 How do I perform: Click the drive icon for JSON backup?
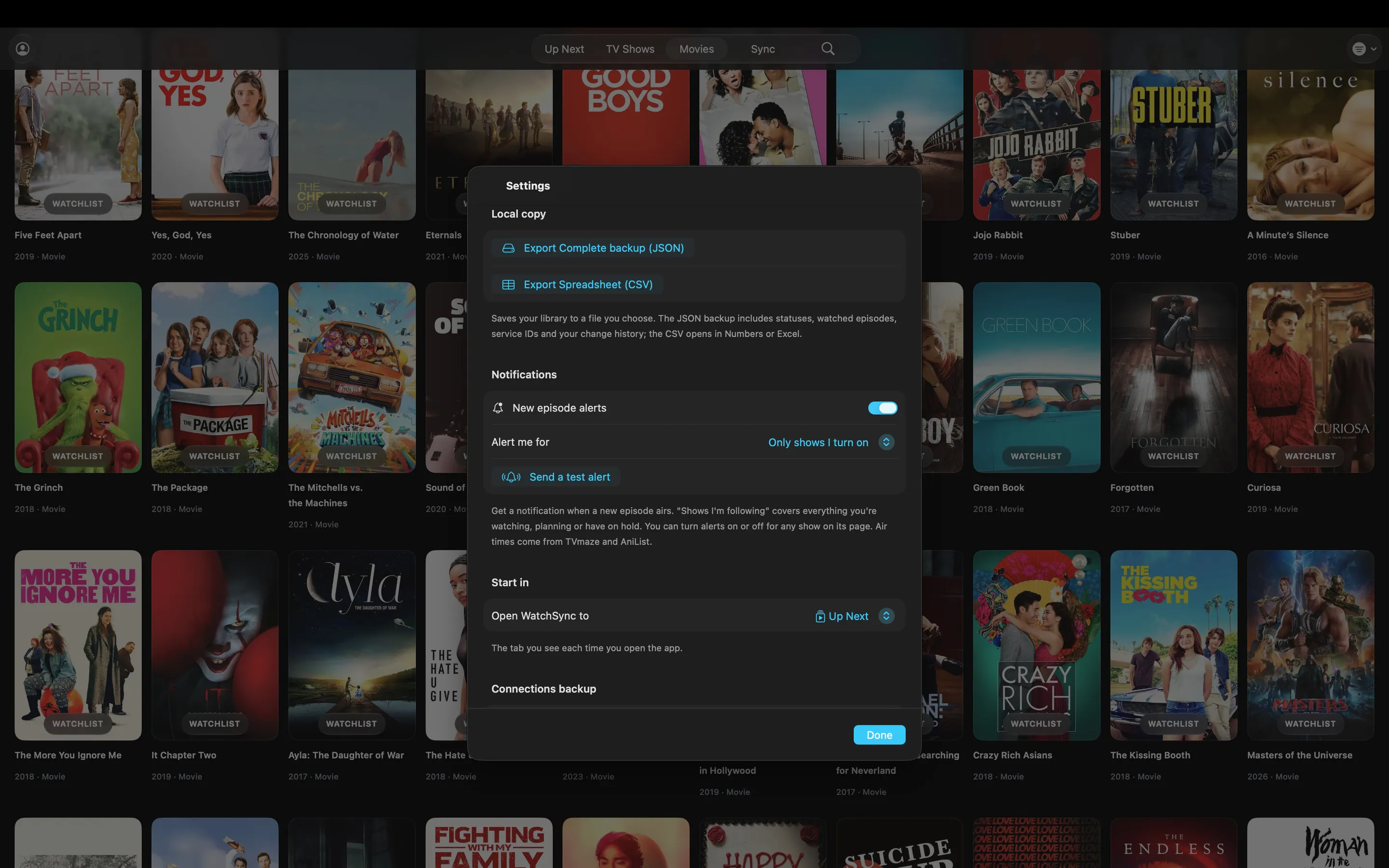tap(508, 248)
